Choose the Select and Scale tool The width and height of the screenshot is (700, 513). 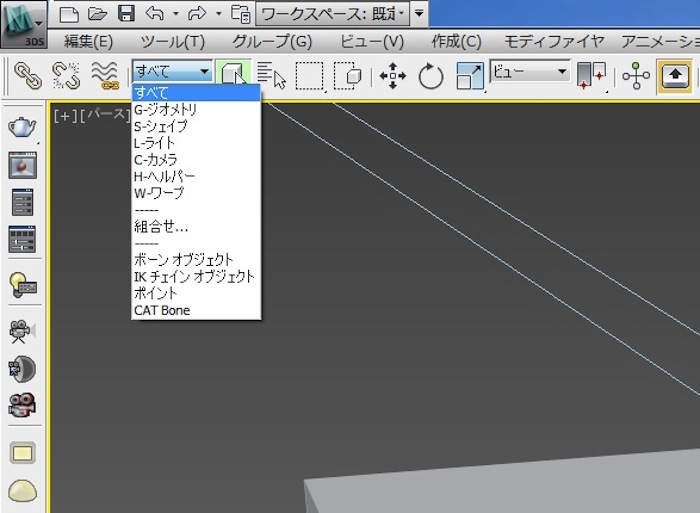tap(468, 76)
